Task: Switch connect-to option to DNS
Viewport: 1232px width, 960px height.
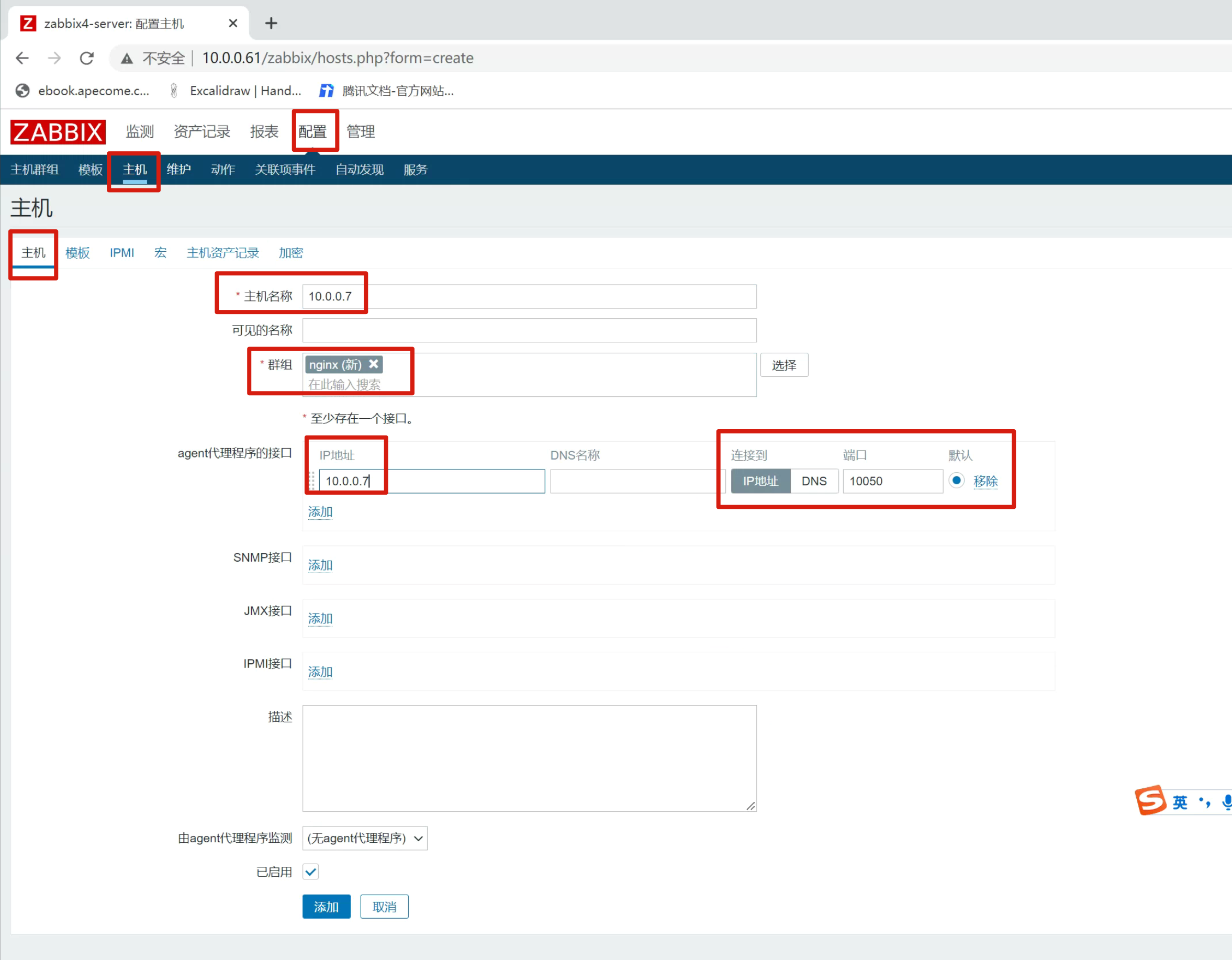Action: (813, 481)
